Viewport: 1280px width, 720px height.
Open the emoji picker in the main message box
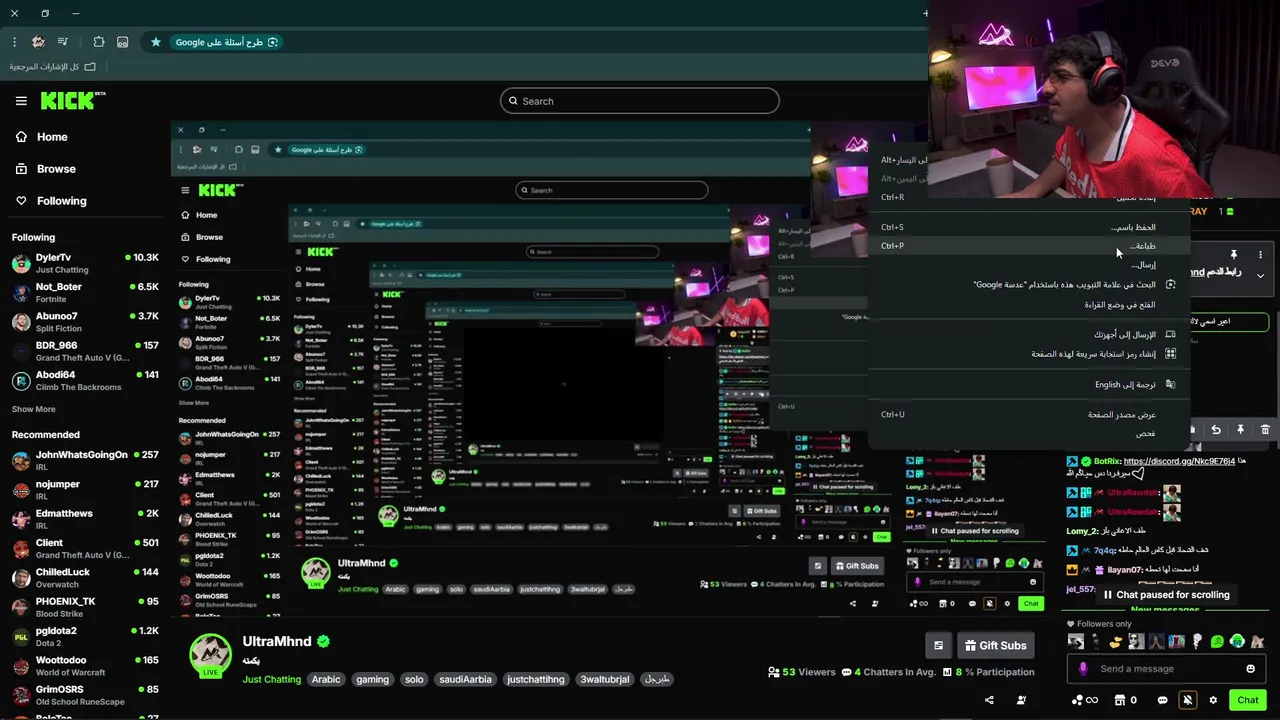tap(1251, 669)
